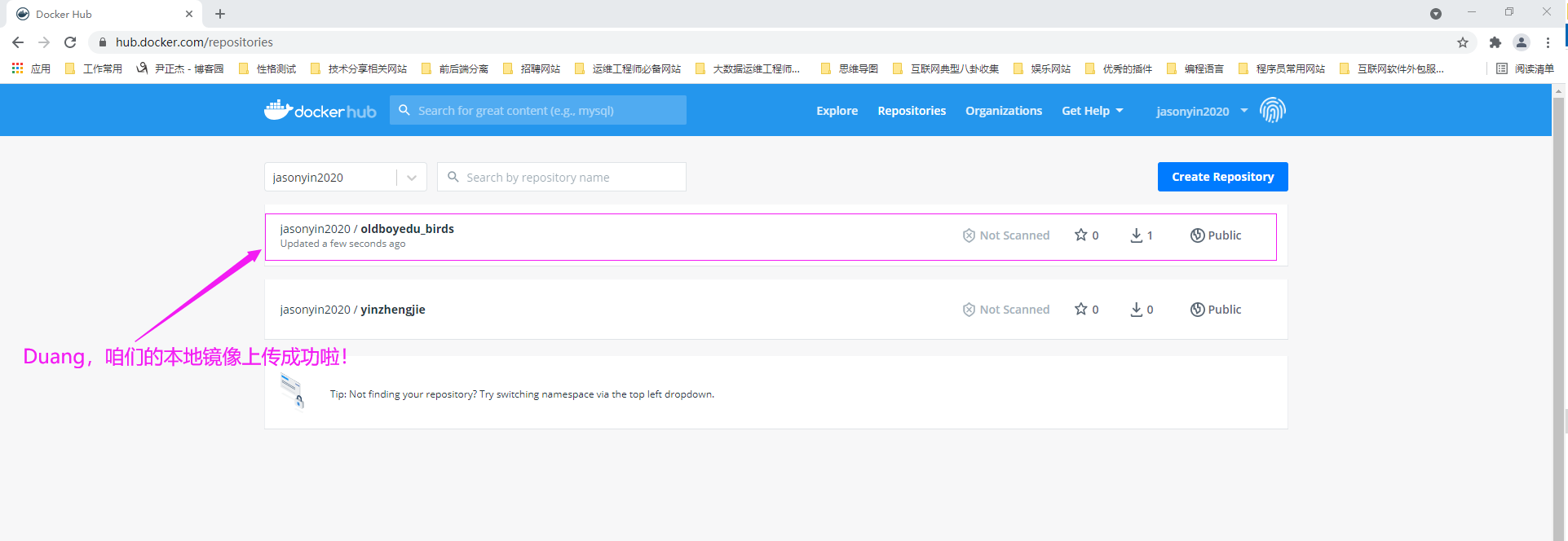Click the Create Repository button

pos(1222,177)
